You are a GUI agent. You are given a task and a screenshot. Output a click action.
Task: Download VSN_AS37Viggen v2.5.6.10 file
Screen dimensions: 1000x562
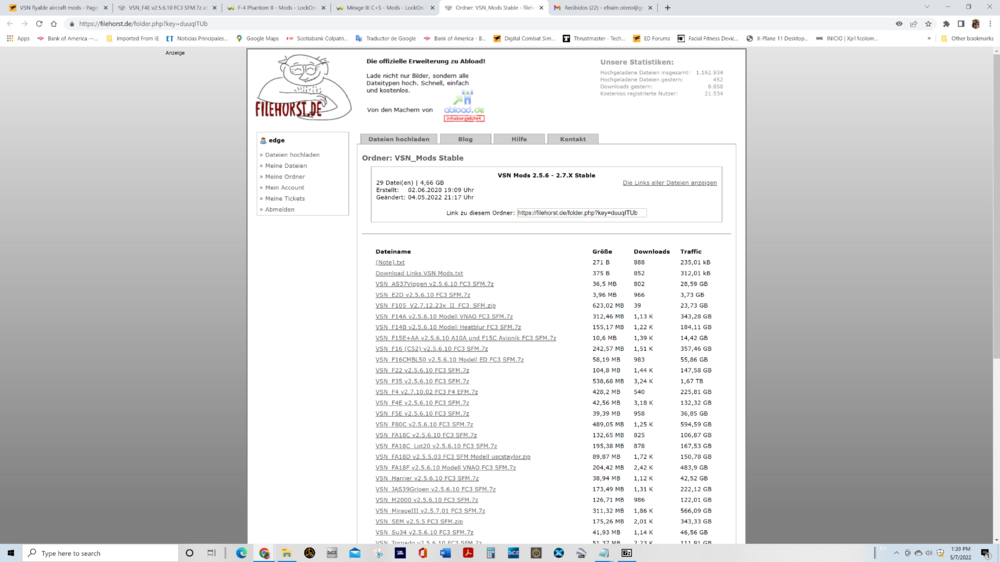tap(434, 284)
